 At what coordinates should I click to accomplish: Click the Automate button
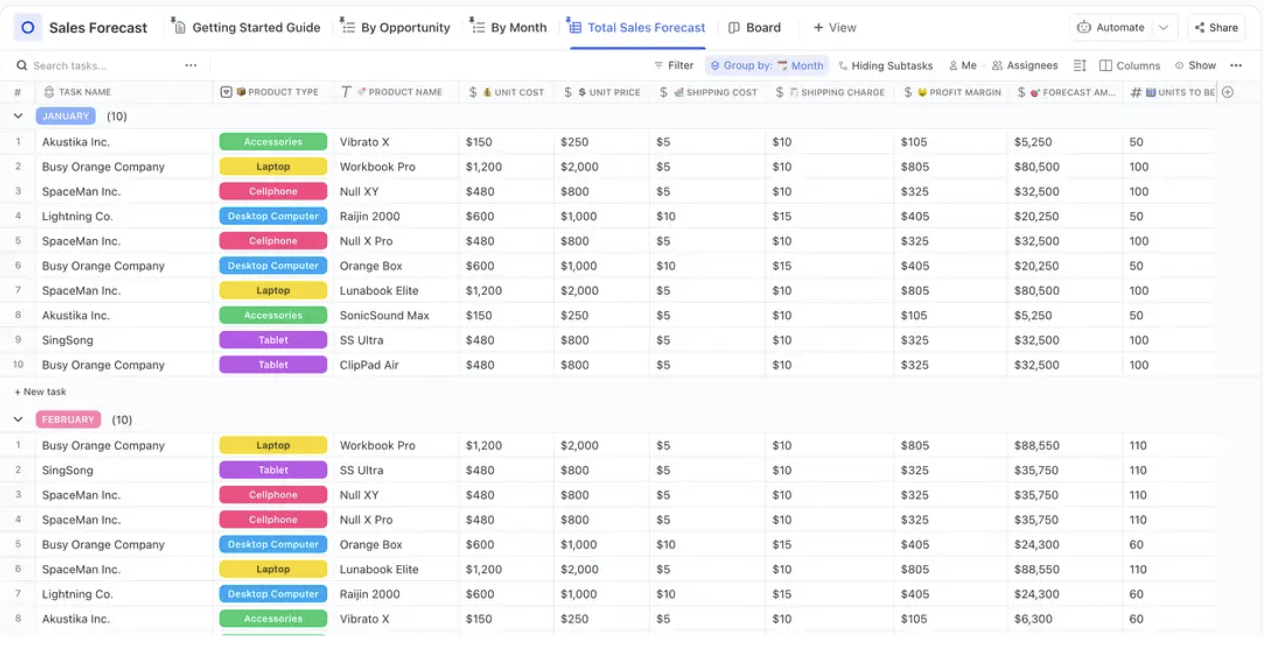tap(1111, 28)
